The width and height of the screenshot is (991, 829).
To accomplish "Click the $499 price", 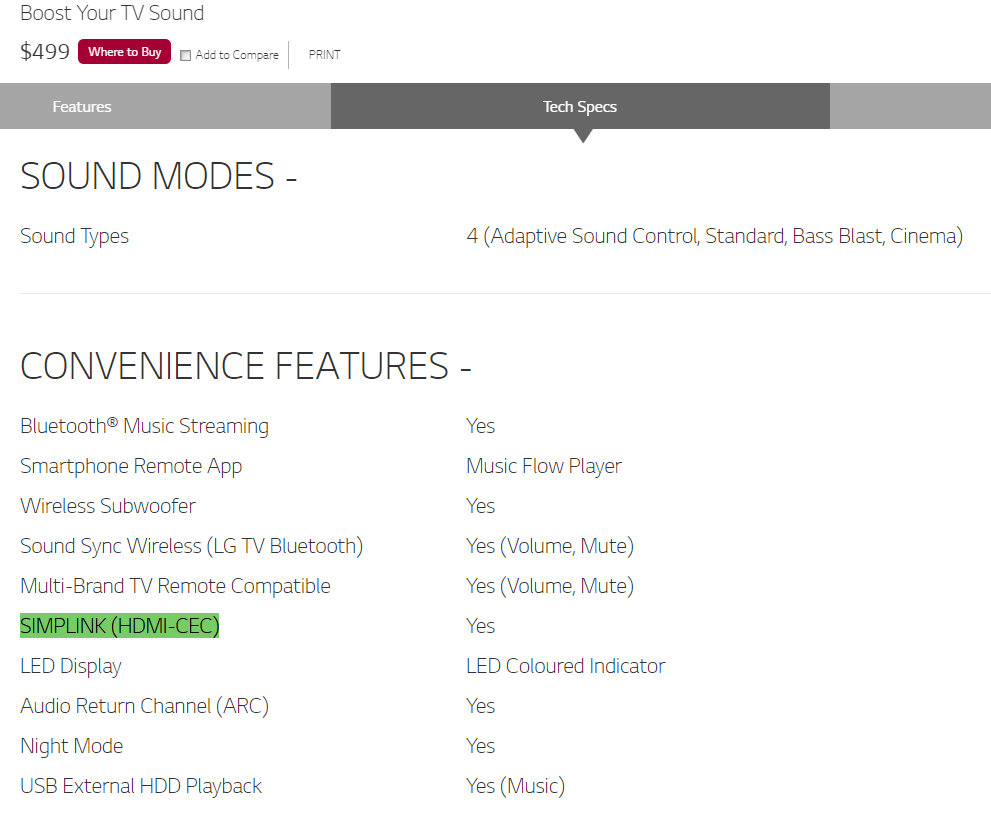I will pyautogui.click(x=45, y=52).
